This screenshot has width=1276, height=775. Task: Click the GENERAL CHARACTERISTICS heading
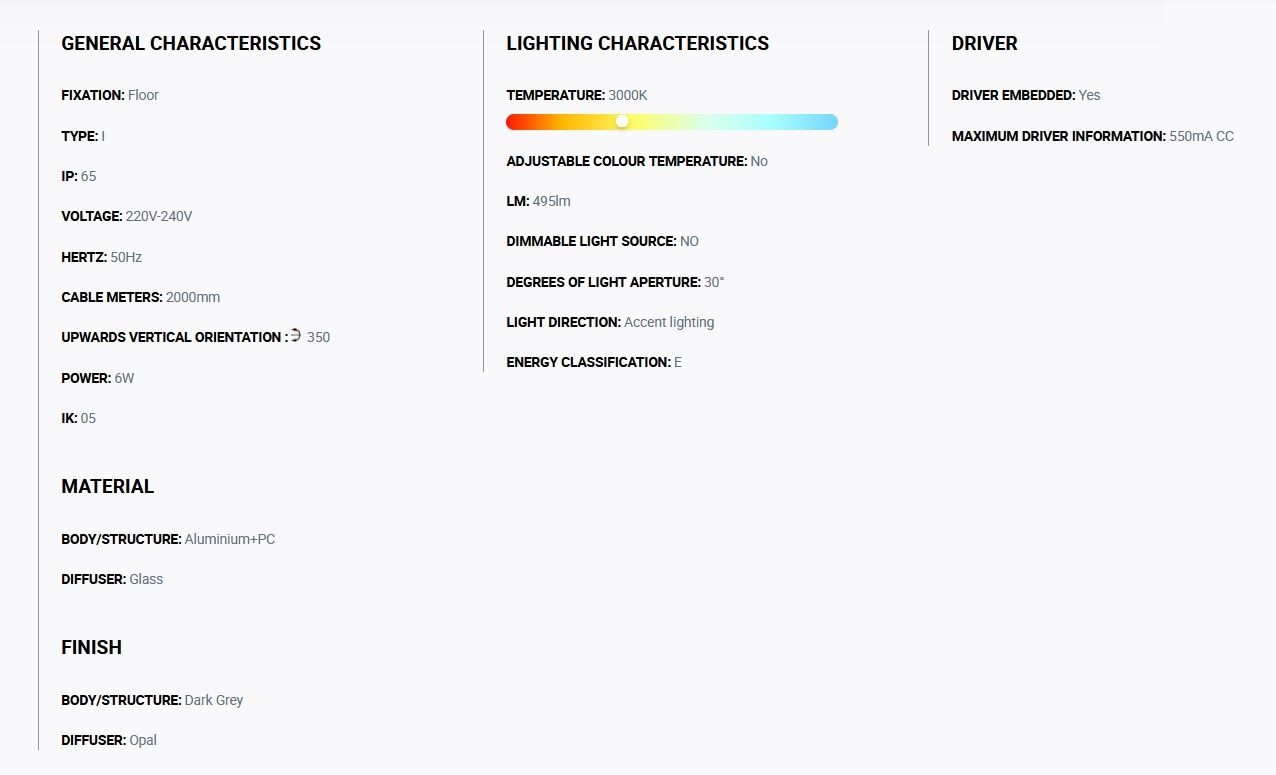[x=191, y=43]
